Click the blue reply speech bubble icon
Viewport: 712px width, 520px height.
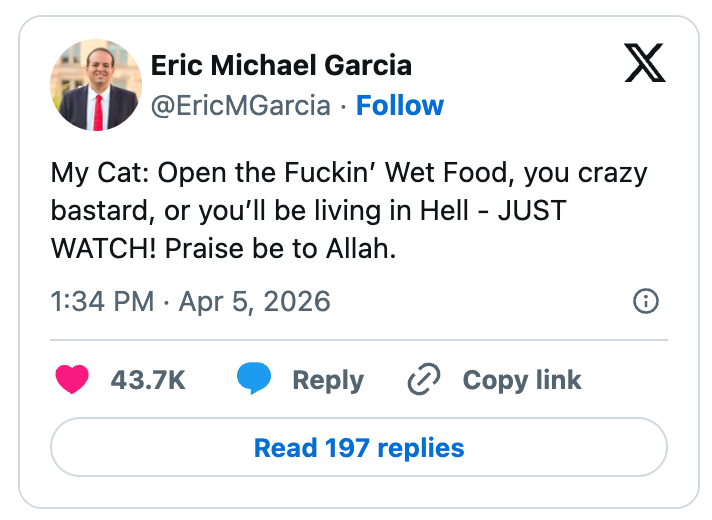point(255,380)
